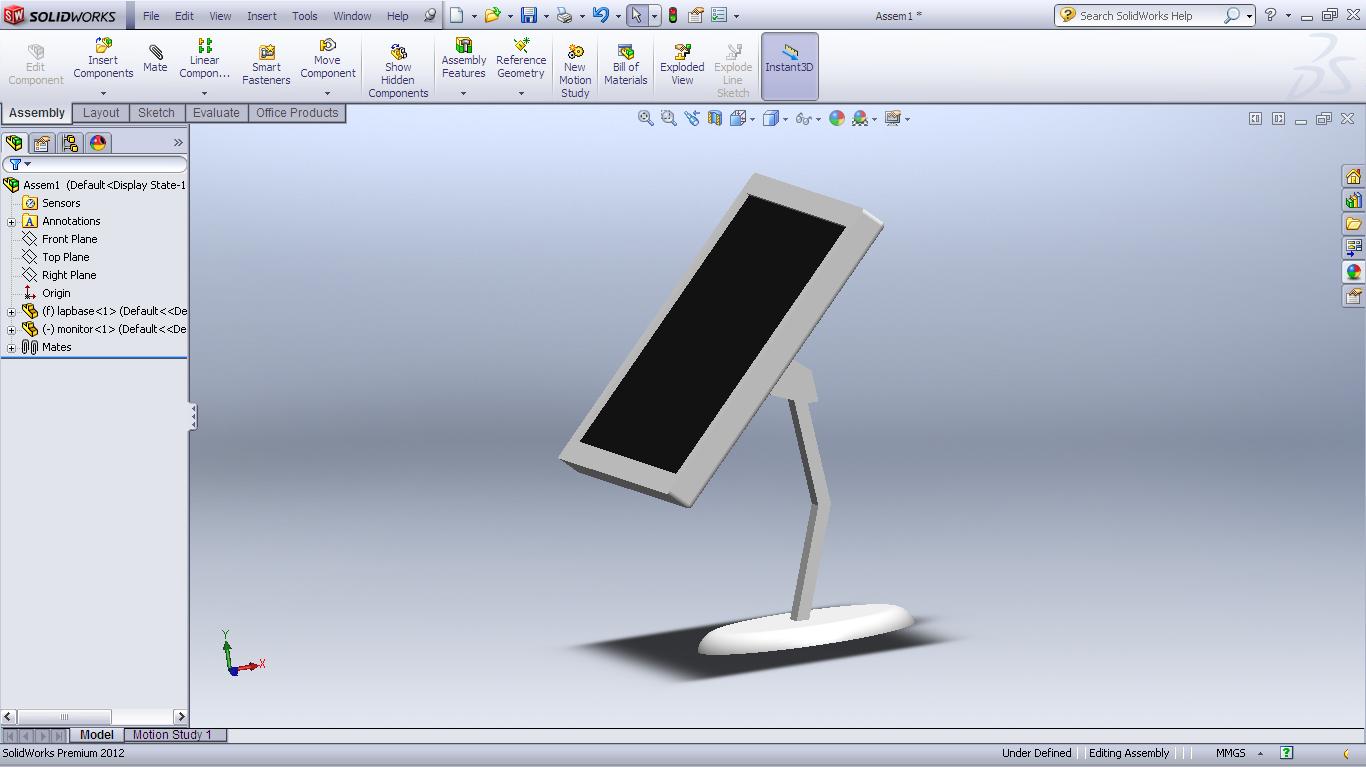Click Zoom to Area in view toolbar
This screenshot has height=768, width=1366.
click(x=669, y=118)
